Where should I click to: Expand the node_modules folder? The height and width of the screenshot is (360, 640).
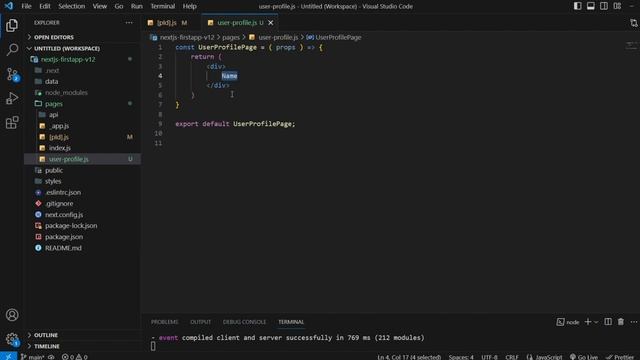(83, 93)
